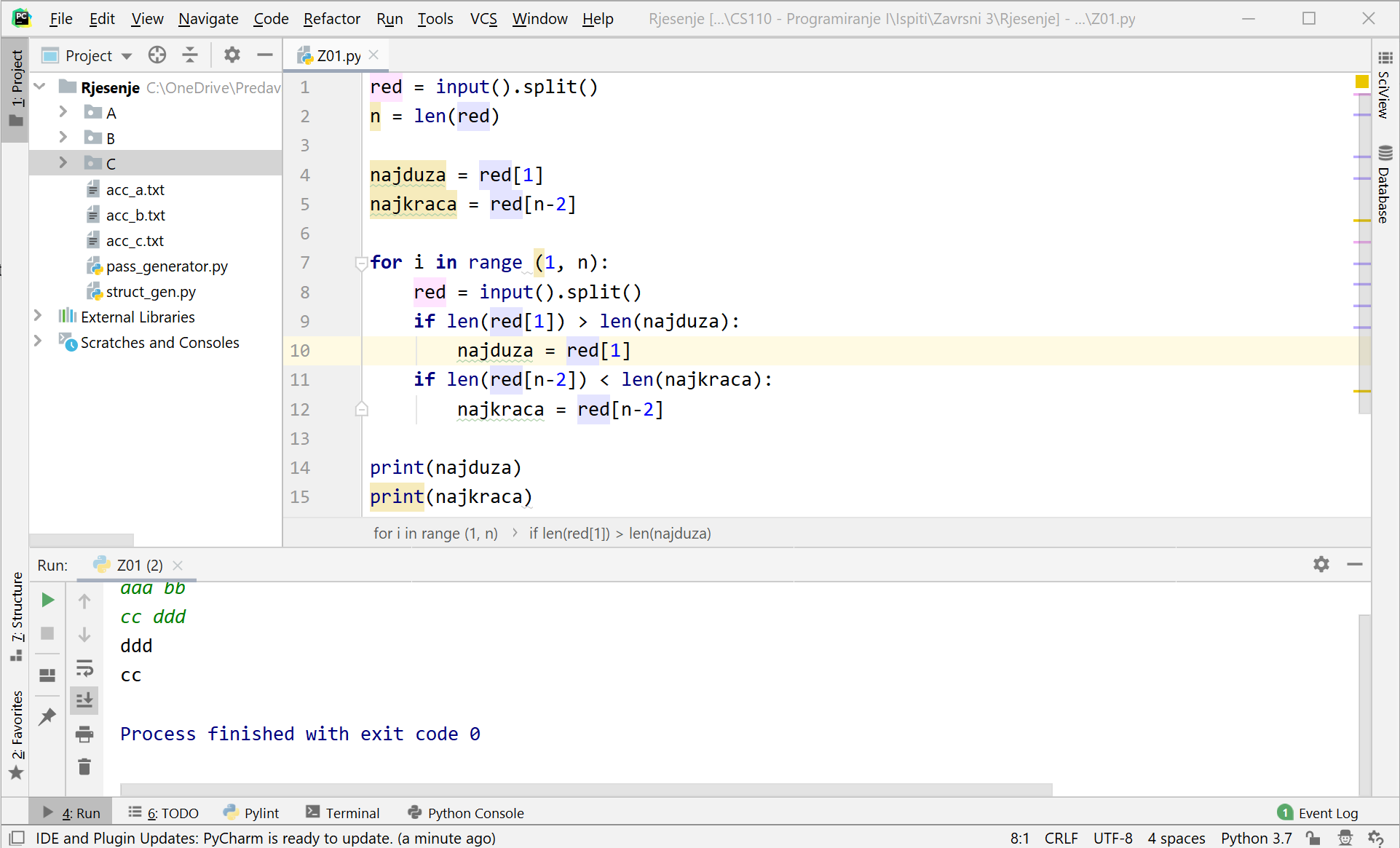
Task: Click Collapse All icon in Project panel
Action: [x=190, y=55]
